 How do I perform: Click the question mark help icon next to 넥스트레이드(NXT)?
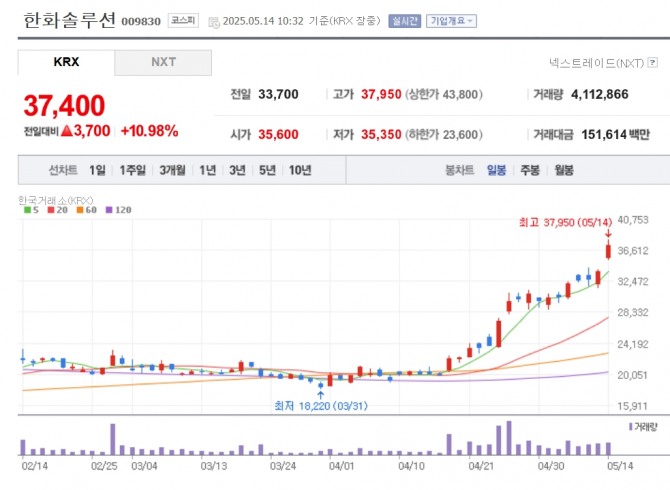click(652, 63)
